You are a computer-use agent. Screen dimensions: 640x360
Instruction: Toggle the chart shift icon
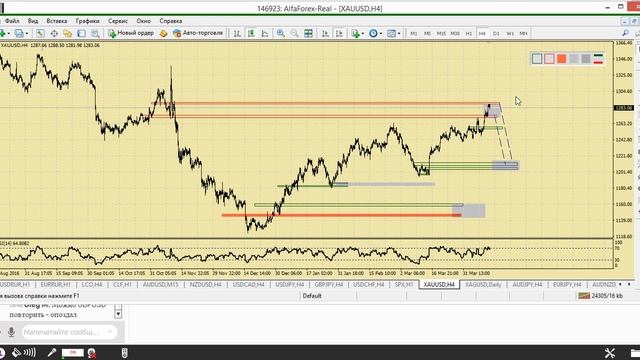[339, 33]
